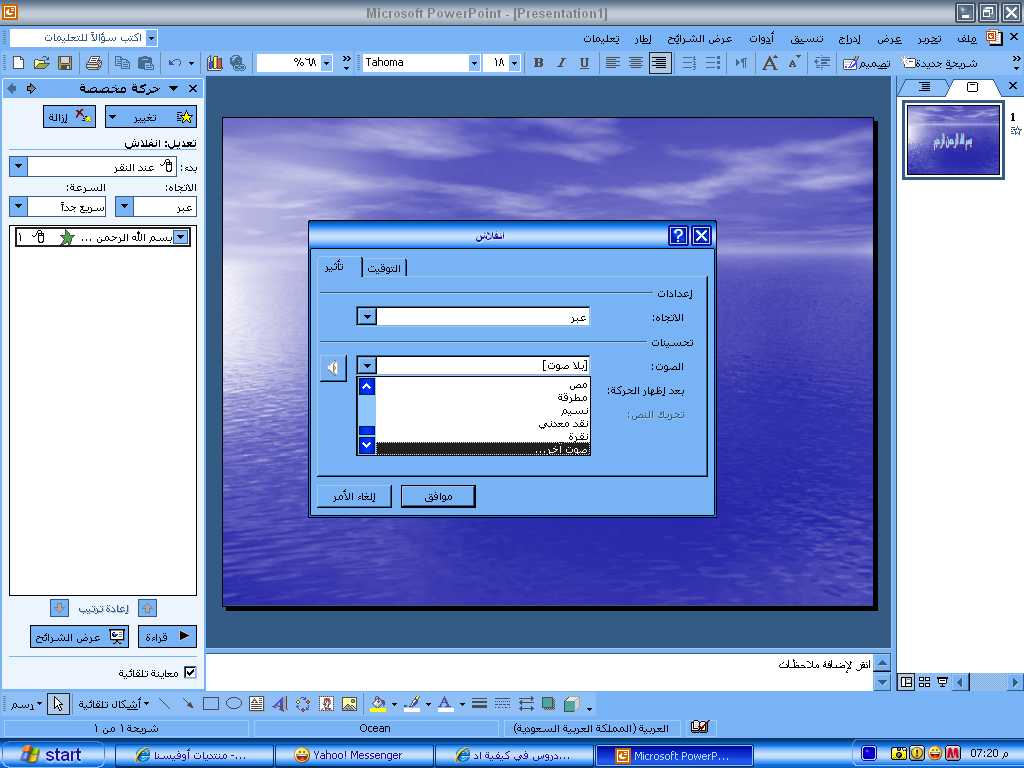Expand the الصوت sound dropdown in the dialog
The height and width of the screenshot is (768, 1024).
[x=366, y=366]
